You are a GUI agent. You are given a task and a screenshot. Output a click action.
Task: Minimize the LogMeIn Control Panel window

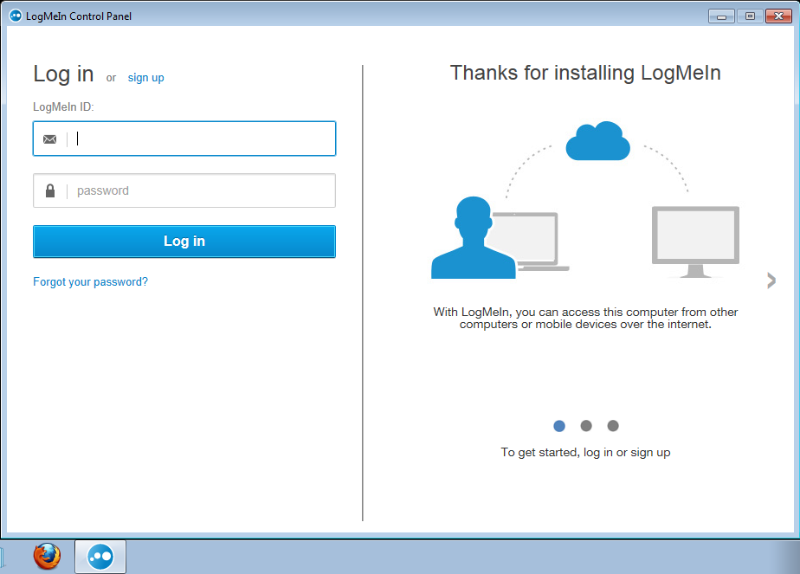coord(720,16)
